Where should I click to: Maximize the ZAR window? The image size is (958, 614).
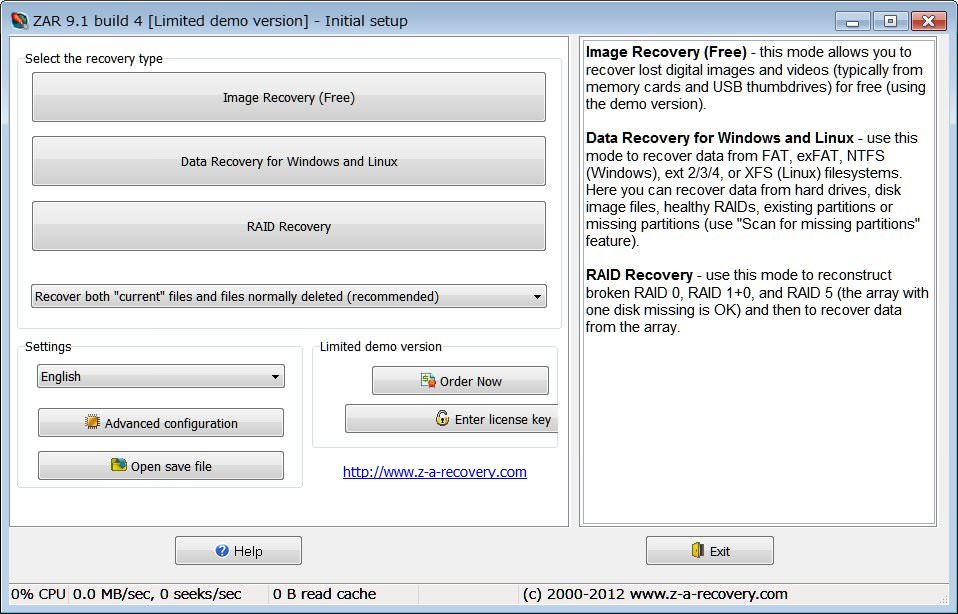pos(890,21)
